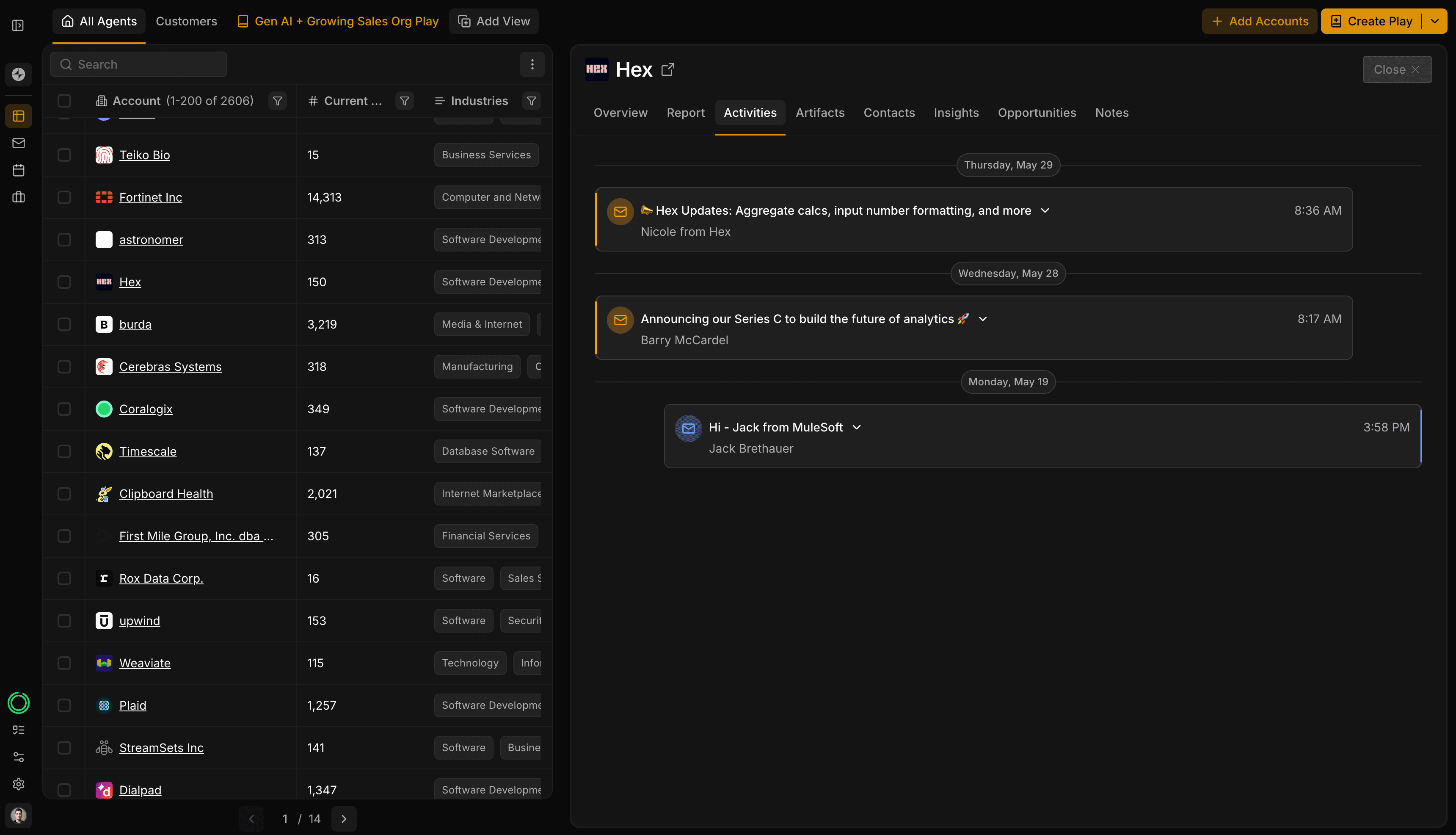This screenshot has height=835, width=1456.
Task: Open Hex in external link icon
Action: tap(668, 69)
